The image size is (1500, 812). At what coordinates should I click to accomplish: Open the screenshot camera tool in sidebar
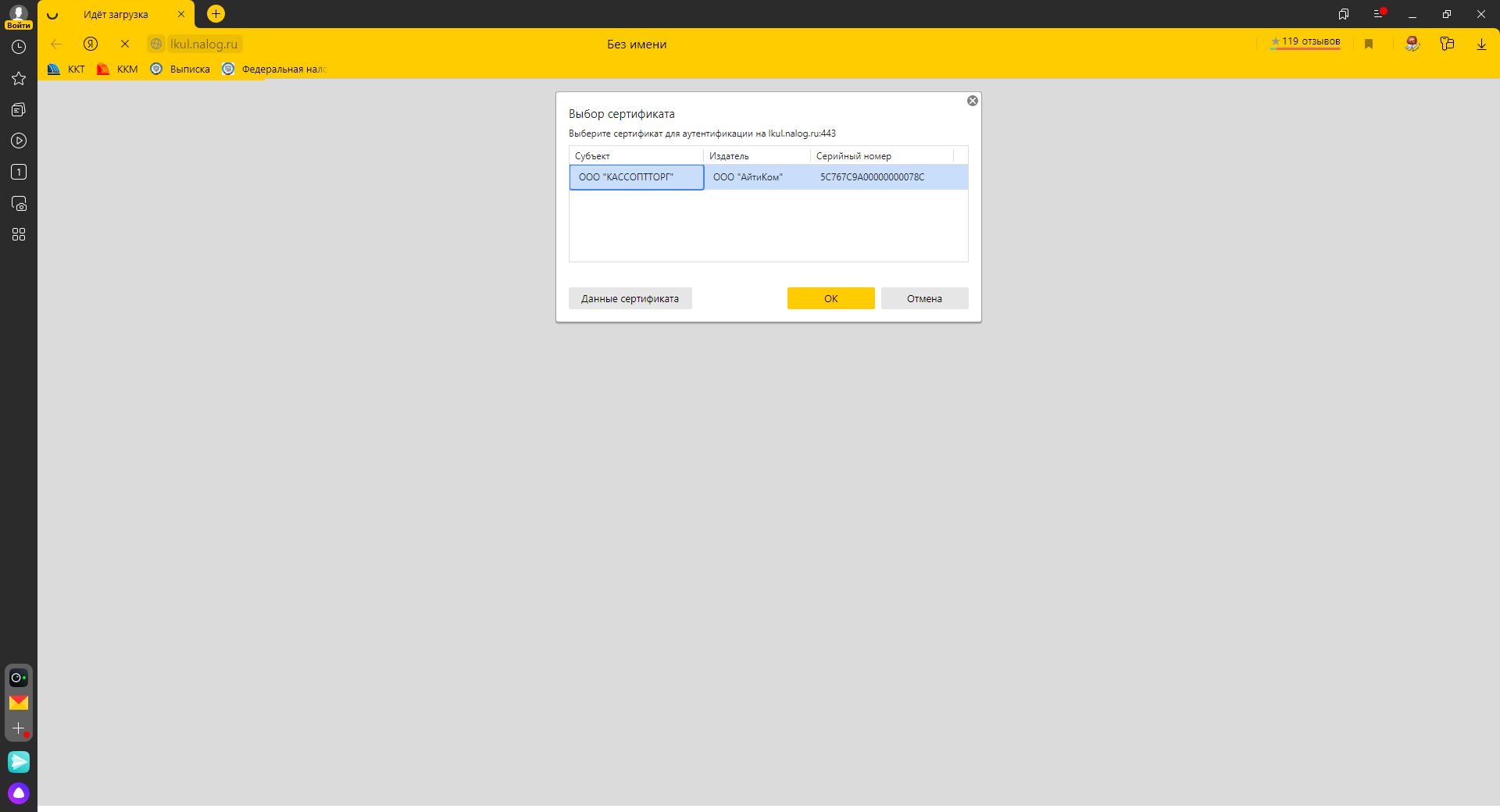click(19, 204)
